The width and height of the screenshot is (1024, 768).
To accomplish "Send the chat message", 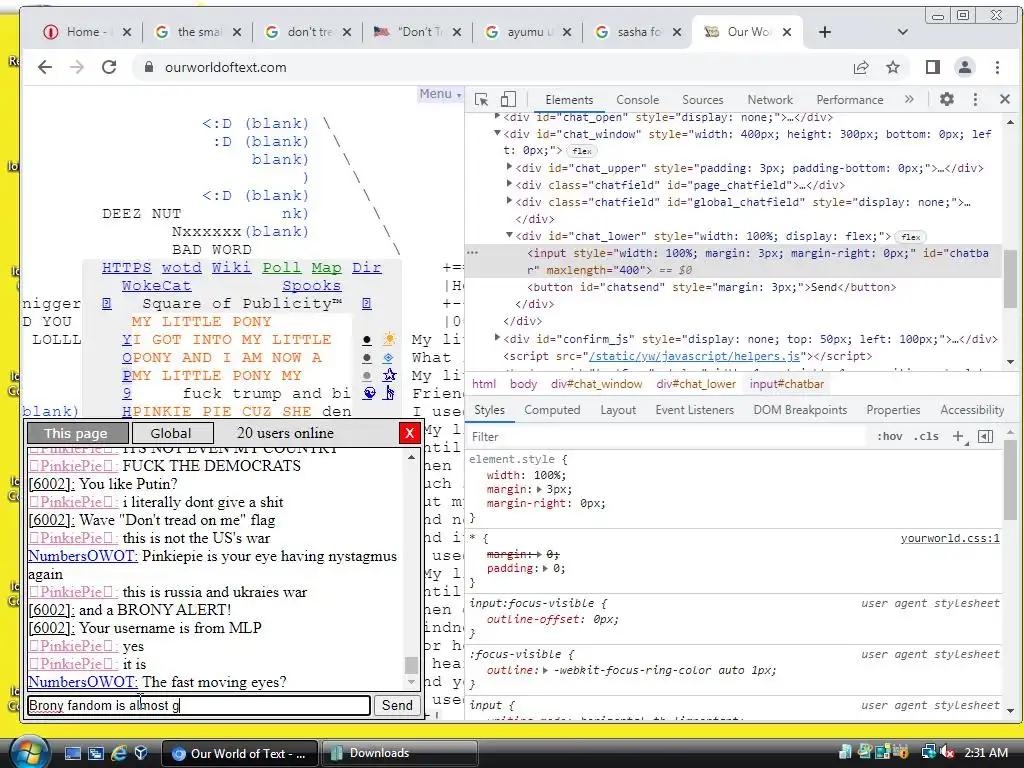I will click(397, 705).
